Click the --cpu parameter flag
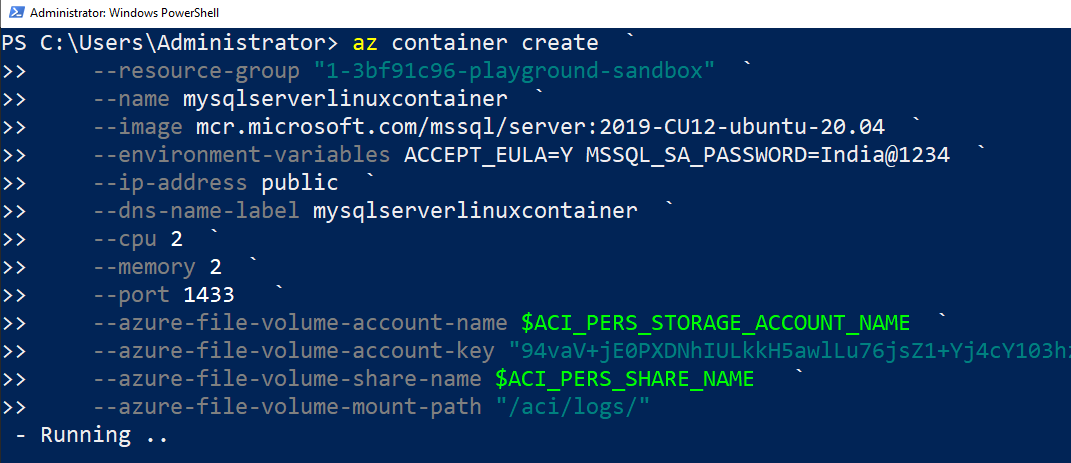Image resolution: width=1071 pixels, height=463 pixels. point(125,239)
